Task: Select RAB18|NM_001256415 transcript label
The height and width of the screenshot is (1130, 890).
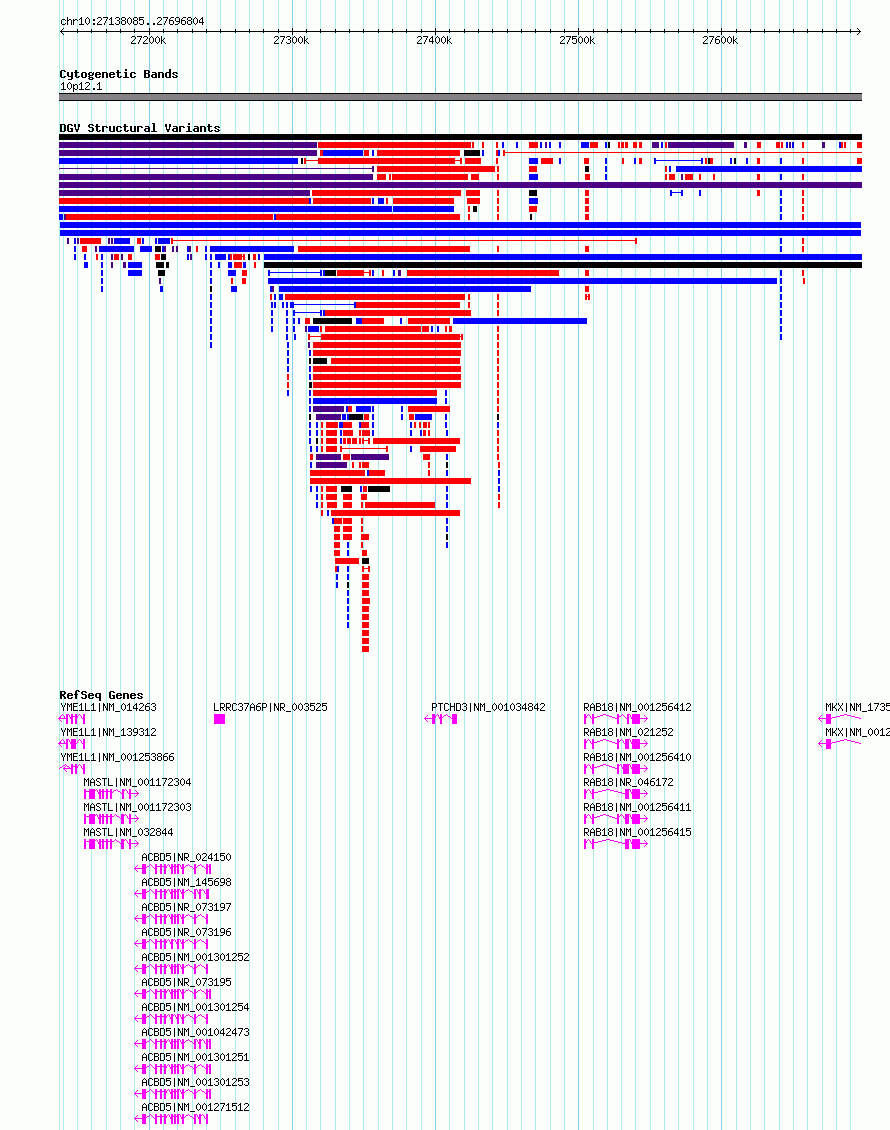Action: pos(637,832)
